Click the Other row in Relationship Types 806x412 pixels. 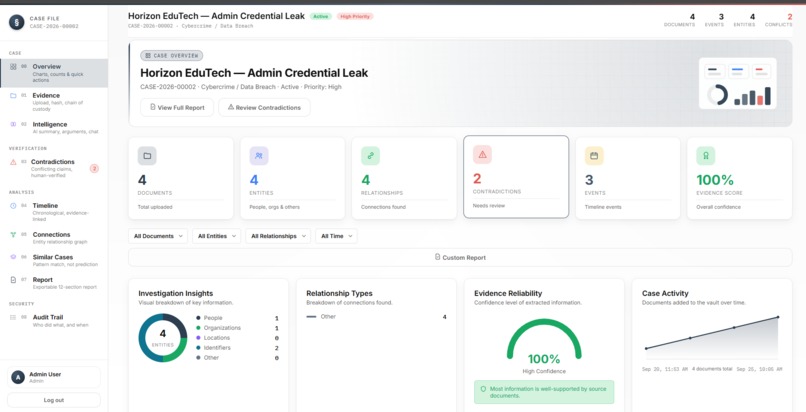(x=376, y=317)
